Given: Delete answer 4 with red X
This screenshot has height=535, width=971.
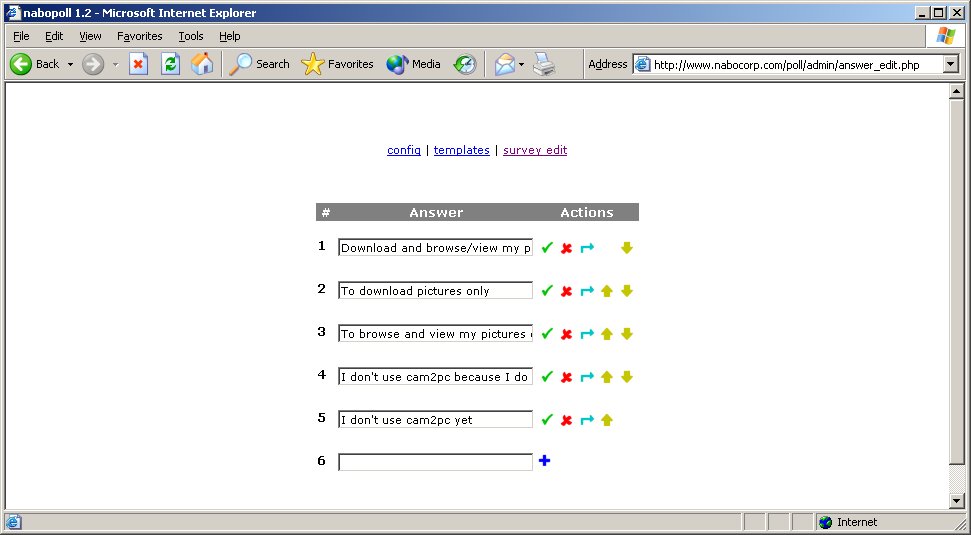Looking at the screenshot, I should [x=566, y=377].
